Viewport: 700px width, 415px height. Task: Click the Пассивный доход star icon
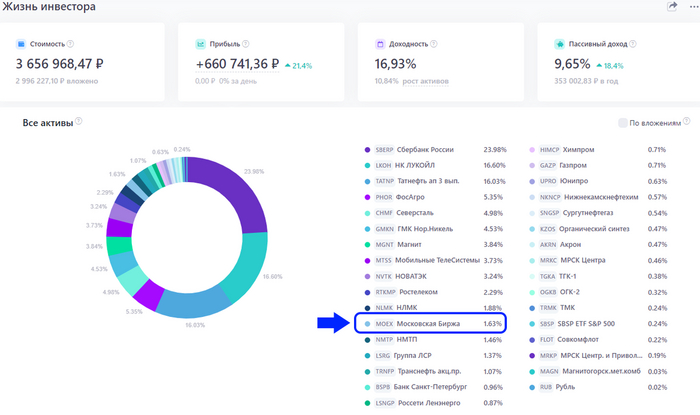[x=560, y=44]
